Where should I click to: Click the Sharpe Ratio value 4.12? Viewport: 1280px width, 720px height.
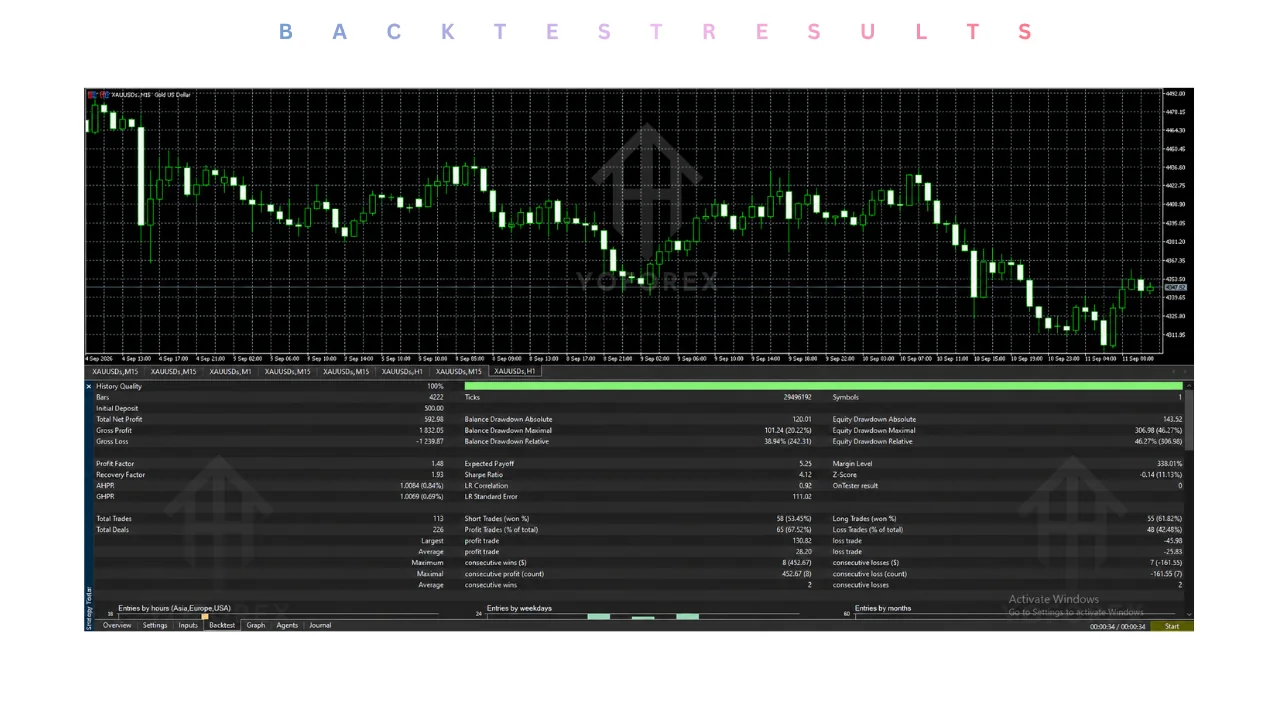point(806,475)
